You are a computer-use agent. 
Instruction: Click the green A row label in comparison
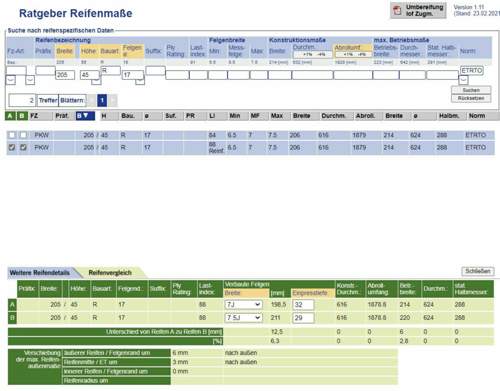pyautogui.click(x=12, y=305)
